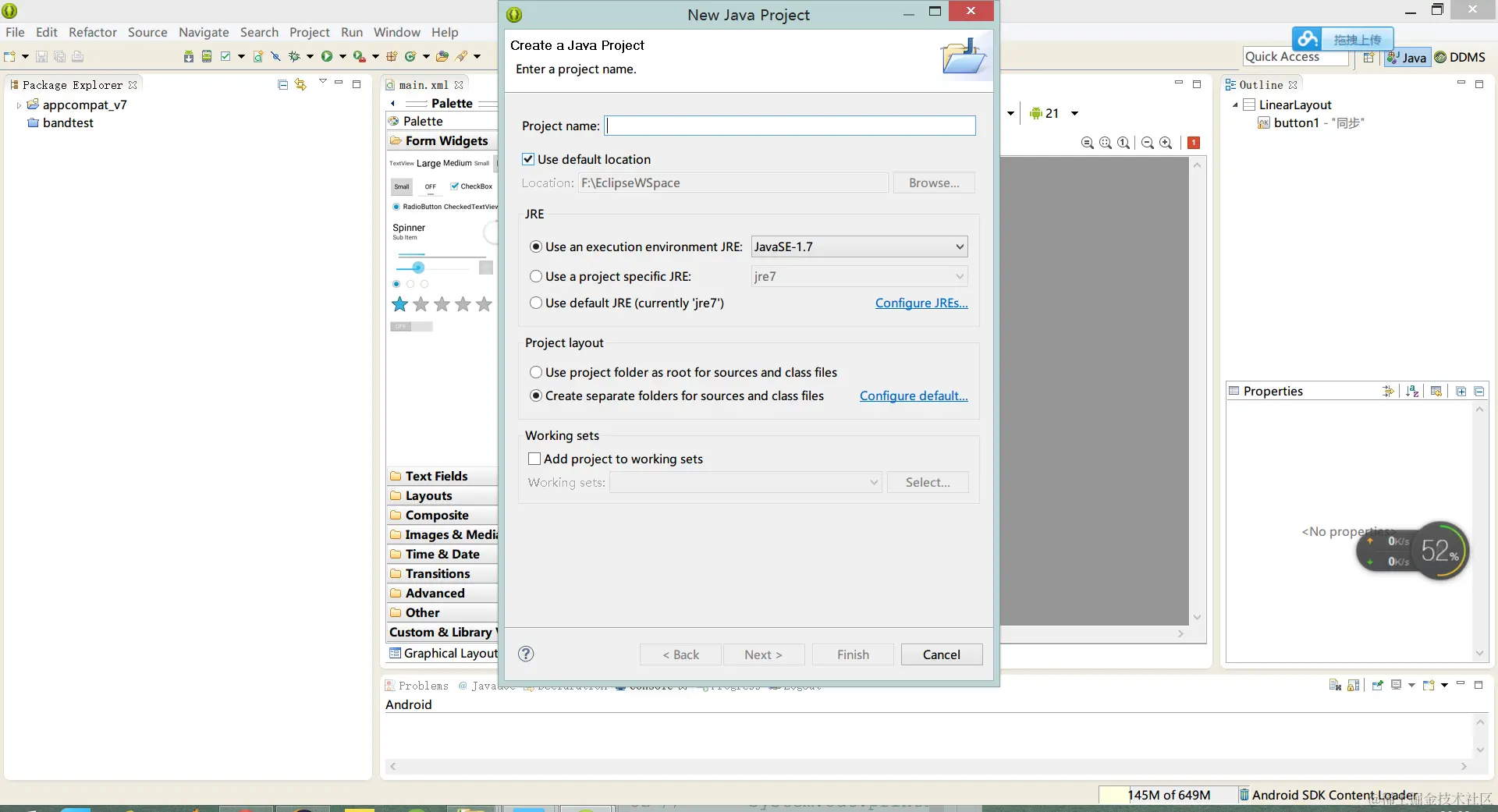1498x812 pixels.
Task: Click the red lint warning badge
Action: (1194, 143)
